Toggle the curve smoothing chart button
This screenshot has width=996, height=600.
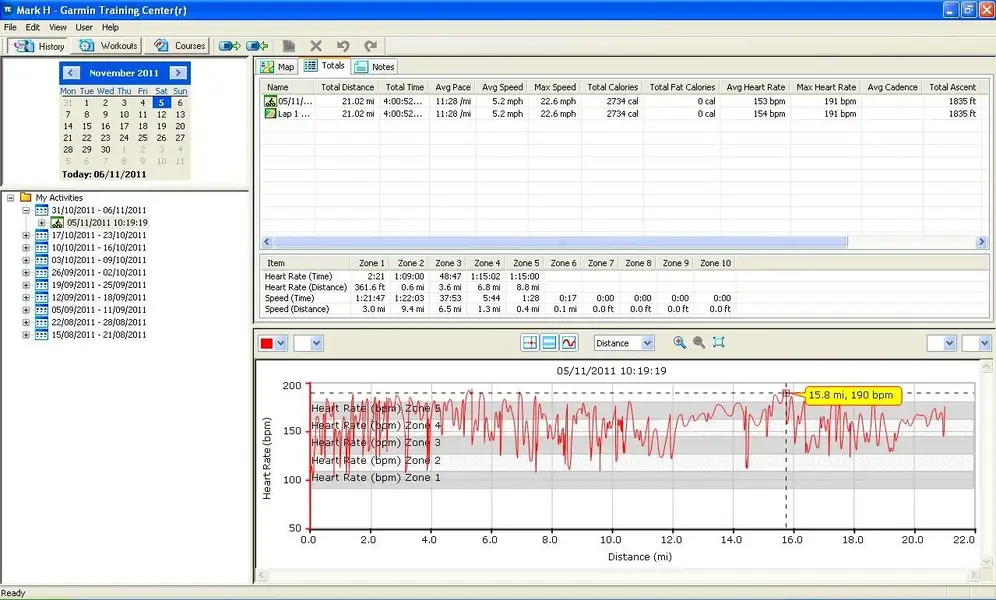(x=569, y=343)
